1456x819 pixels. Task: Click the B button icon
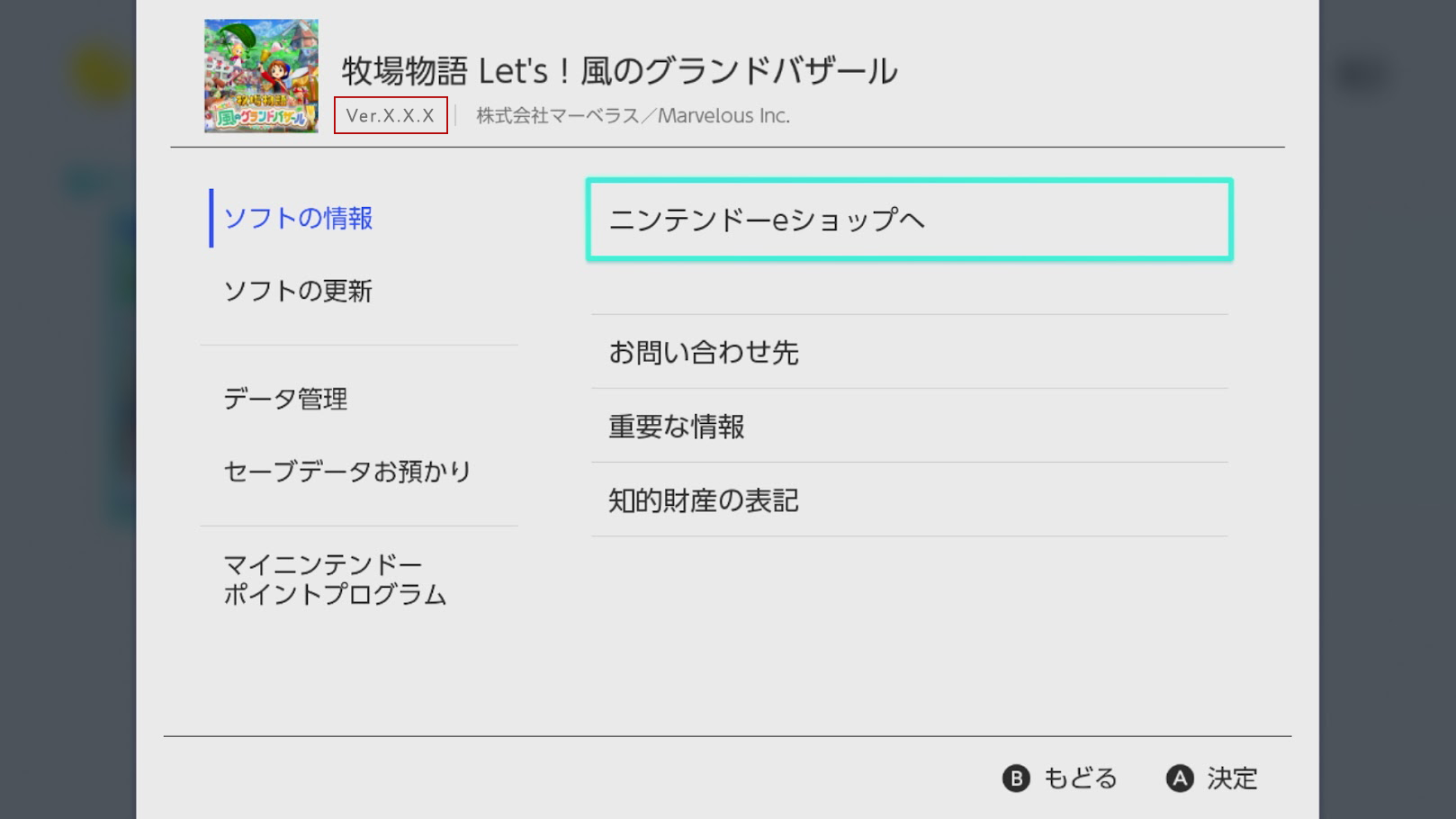pos(1016,778)
